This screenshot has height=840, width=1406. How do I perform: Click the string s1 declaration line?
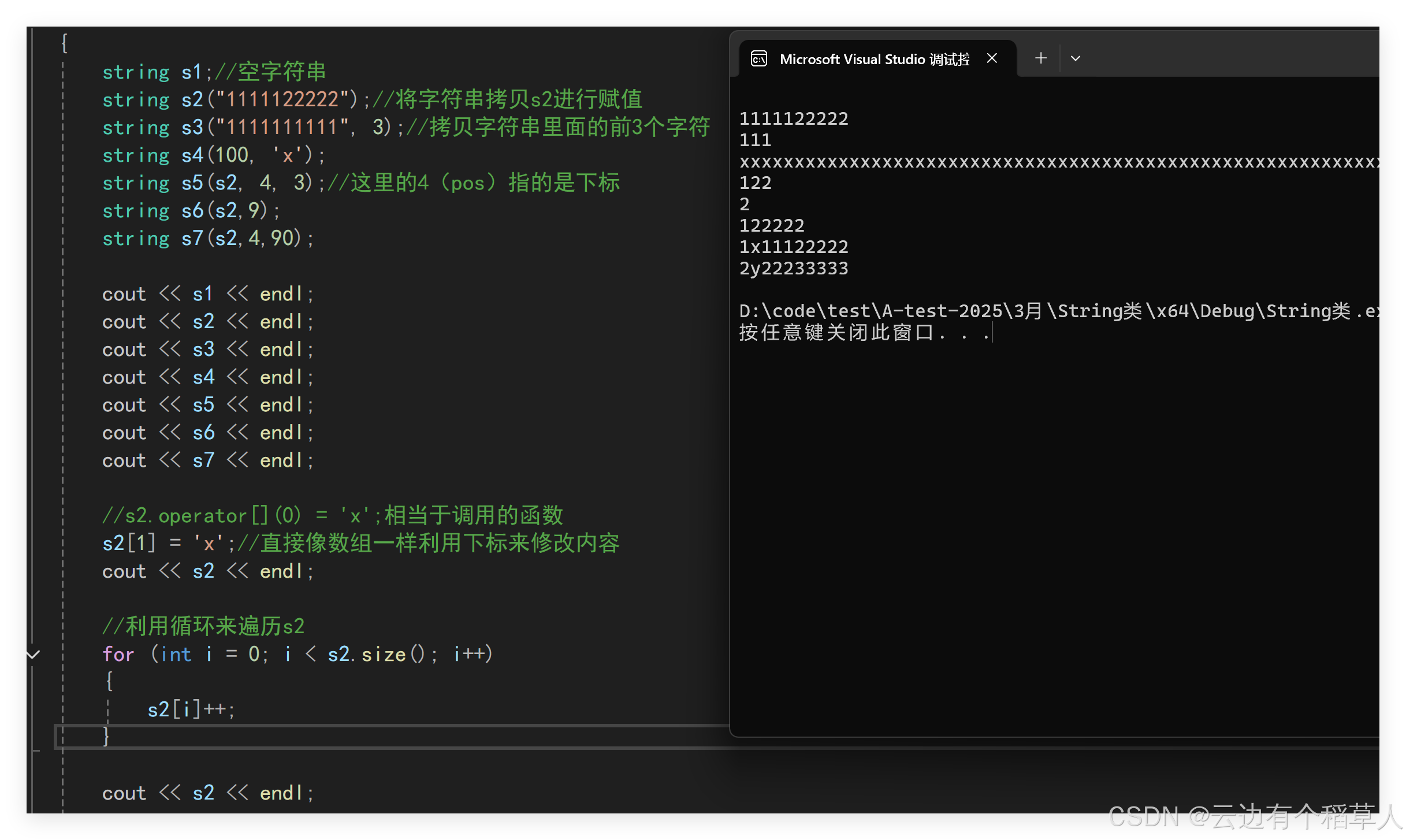pos(214,72)
